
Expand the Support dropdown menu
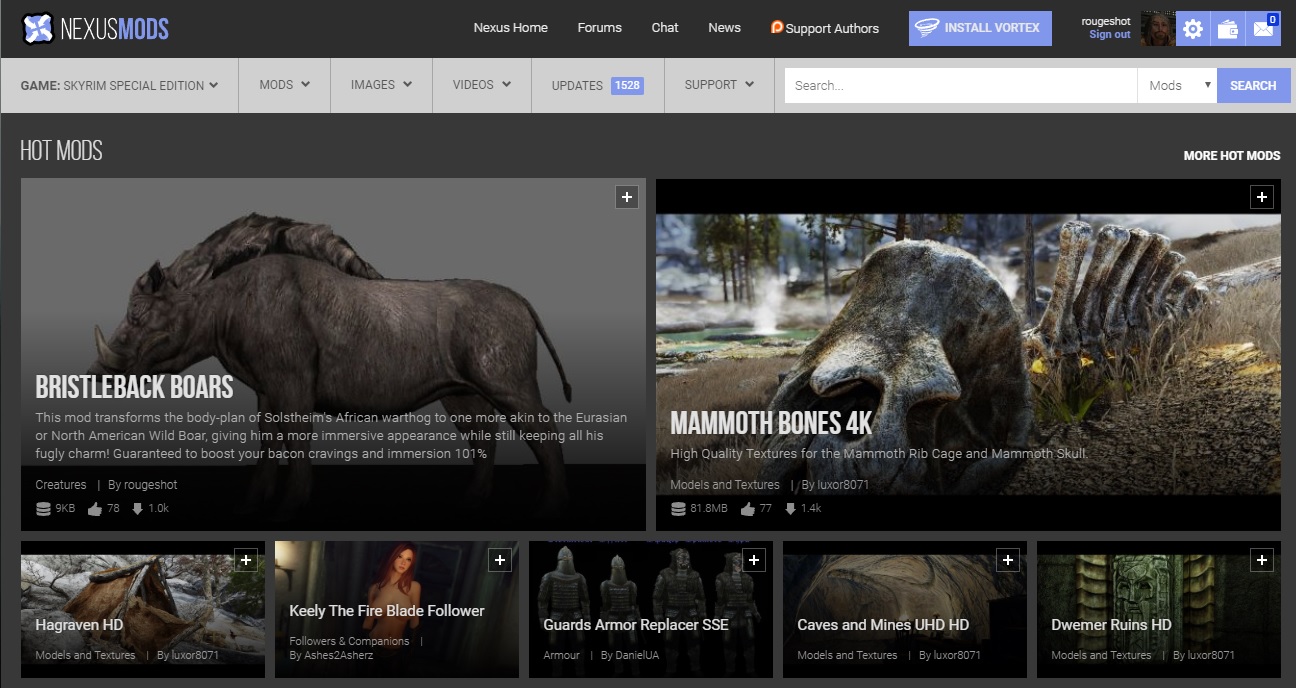[x=719, y=85]
